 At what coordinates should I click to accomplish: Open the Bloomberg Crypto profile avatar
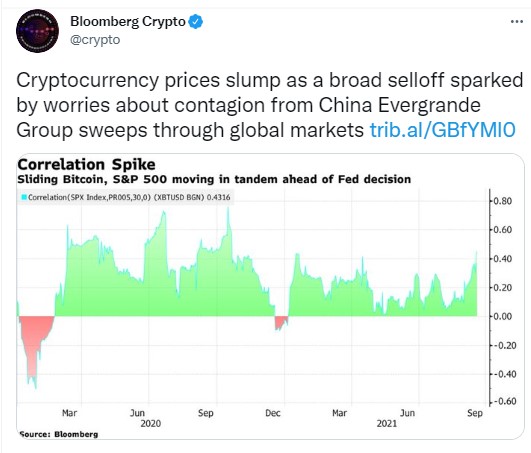click(x=37, y=31)
